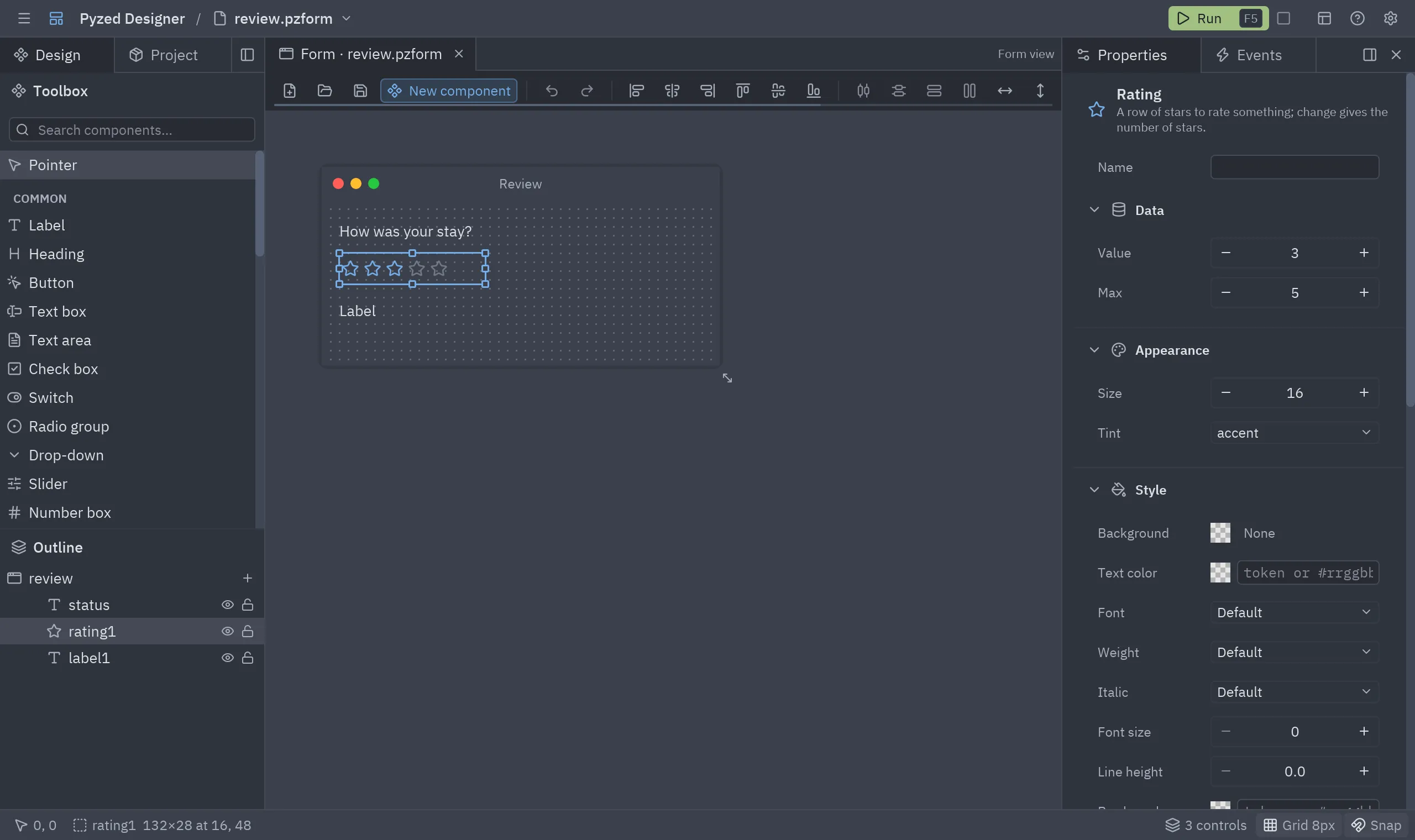The image size is (1415, 840).
Task: Align selected controls to left edges
Action: pos(636,91)
